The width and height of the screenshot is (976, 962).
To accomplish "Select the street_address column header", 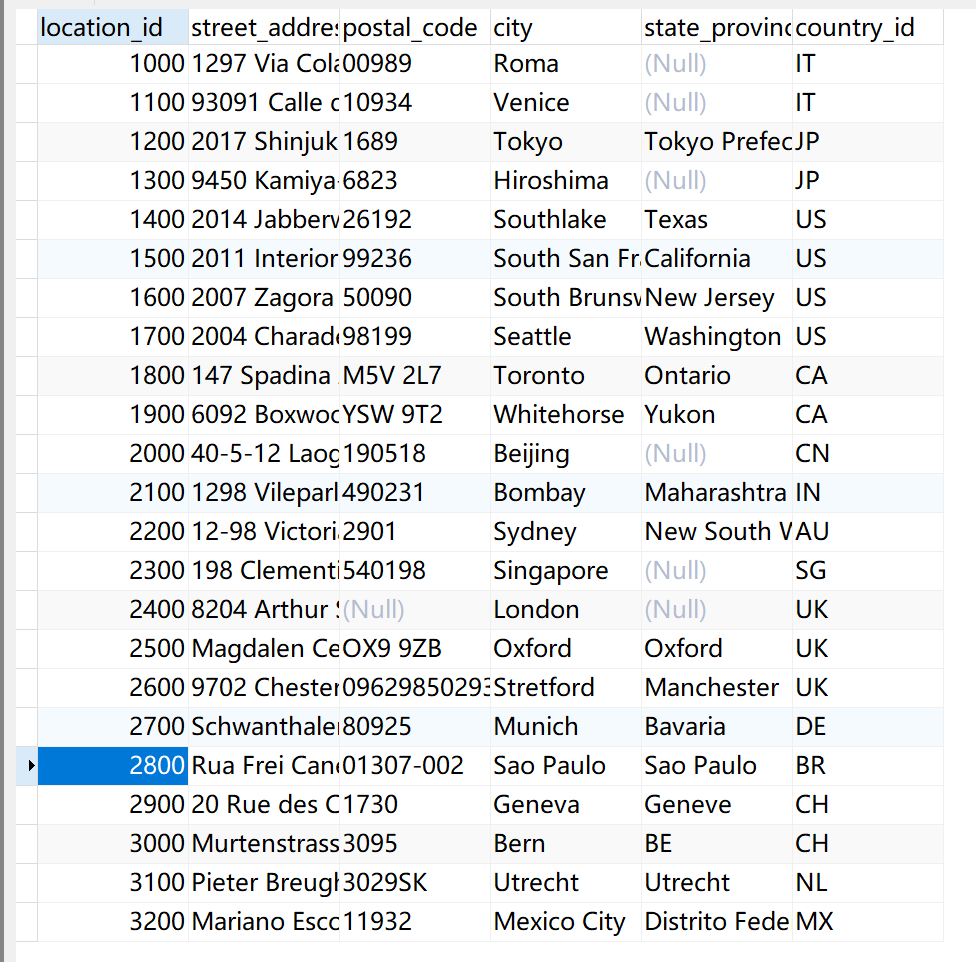I will point(264,28).
